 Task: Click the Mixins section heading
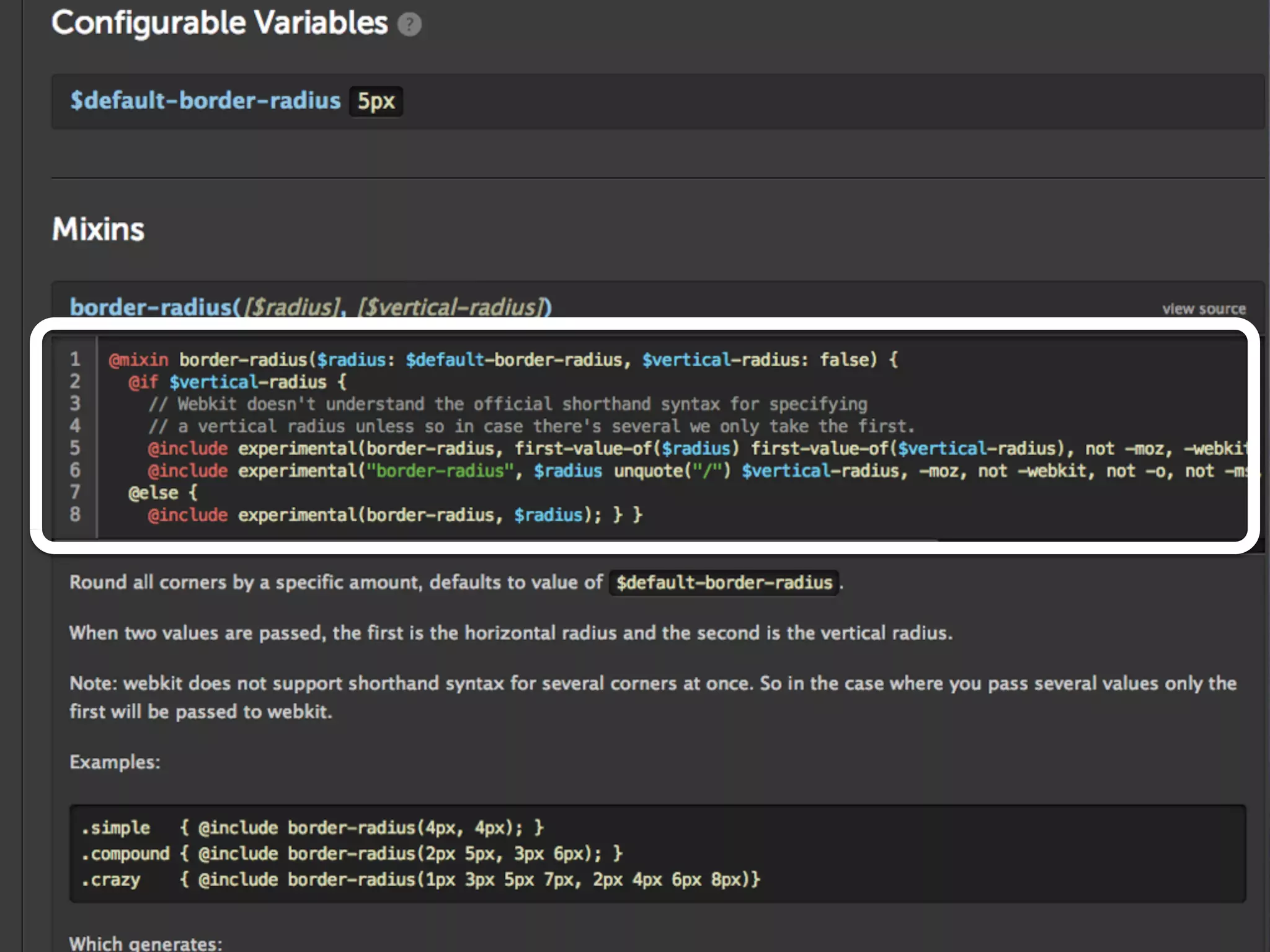pyautogui.click(x=98, y=229)
